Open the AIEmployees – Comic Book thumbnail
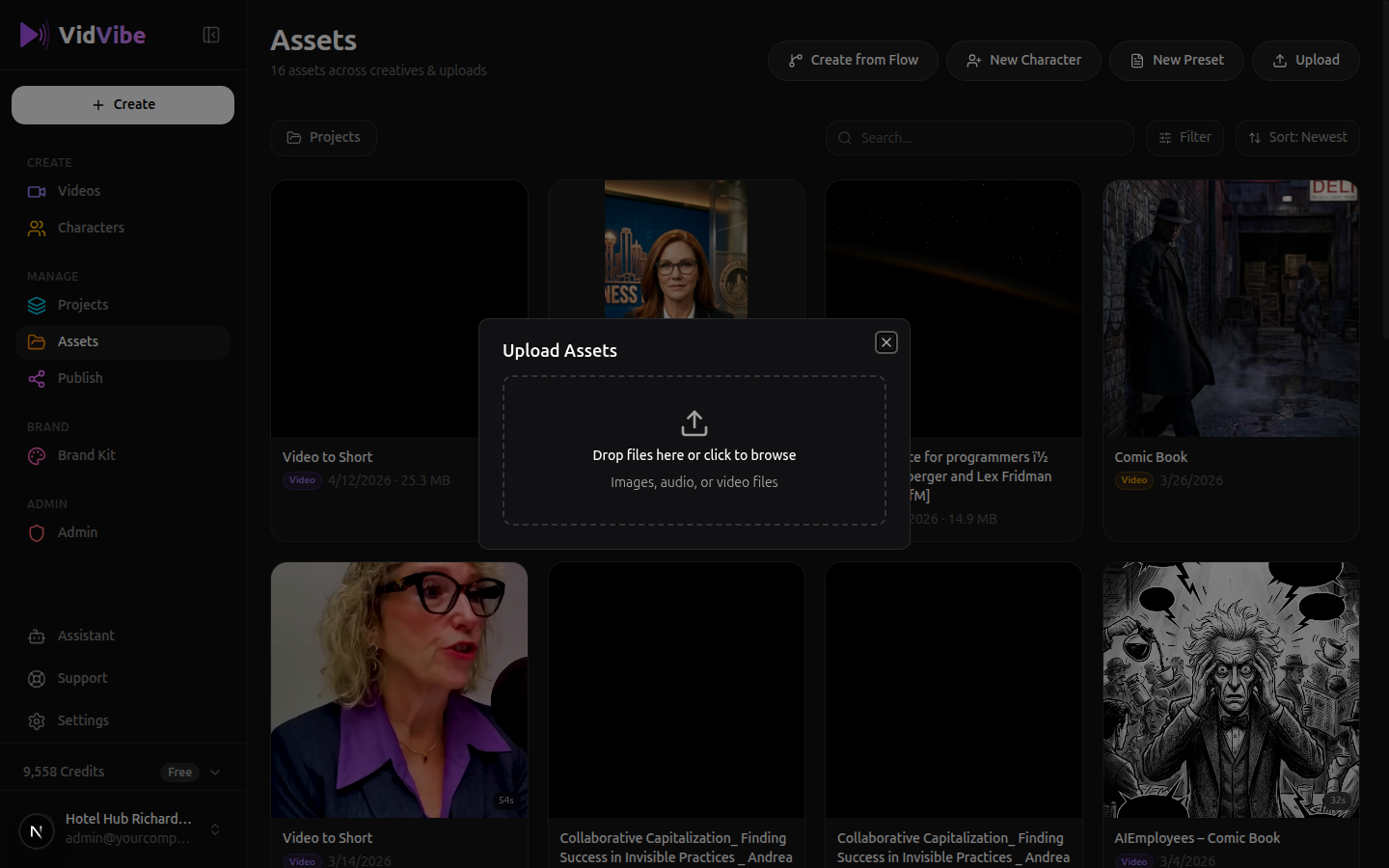 click(x=1231, y=690)
